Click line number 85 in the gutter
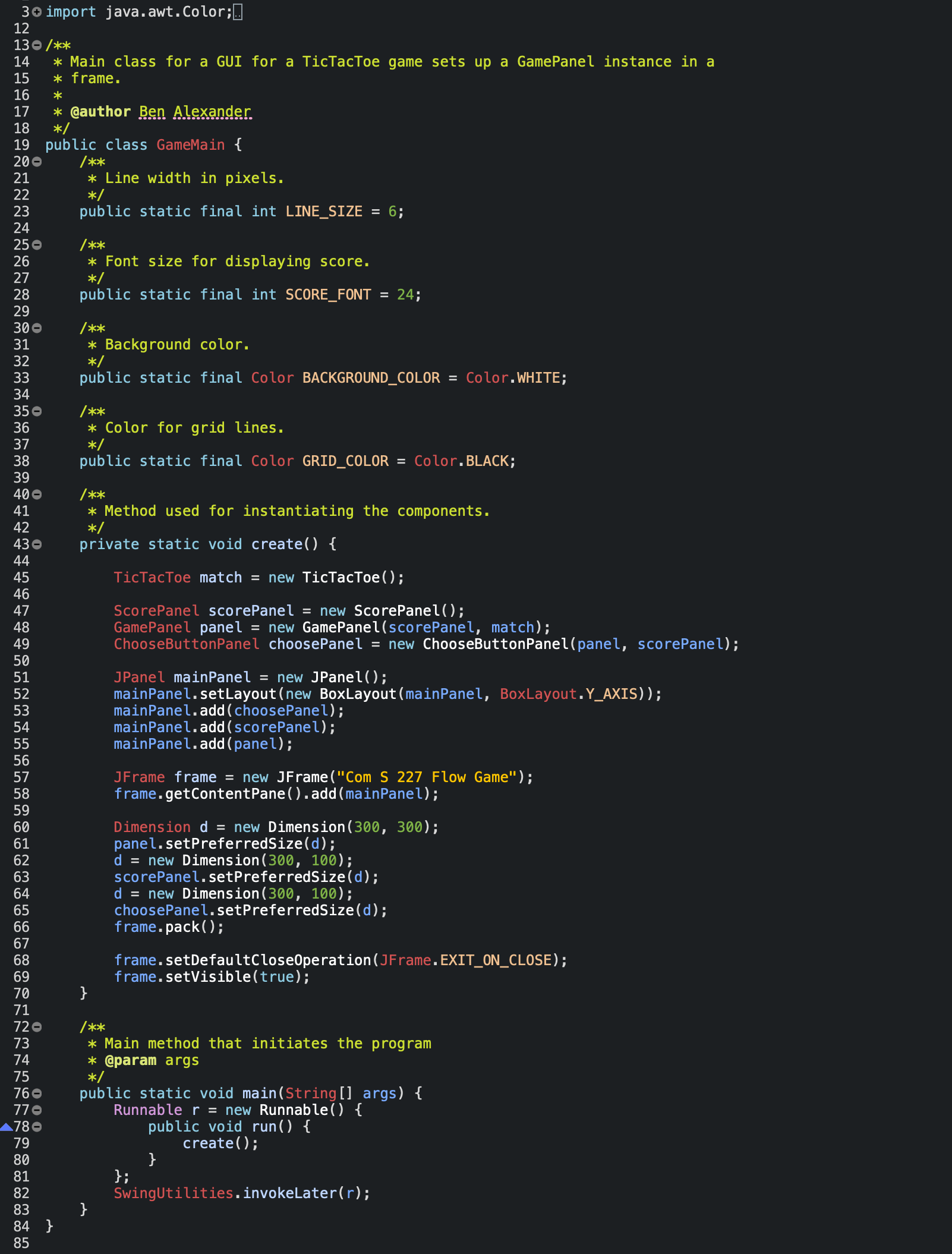 (21, 1243)
